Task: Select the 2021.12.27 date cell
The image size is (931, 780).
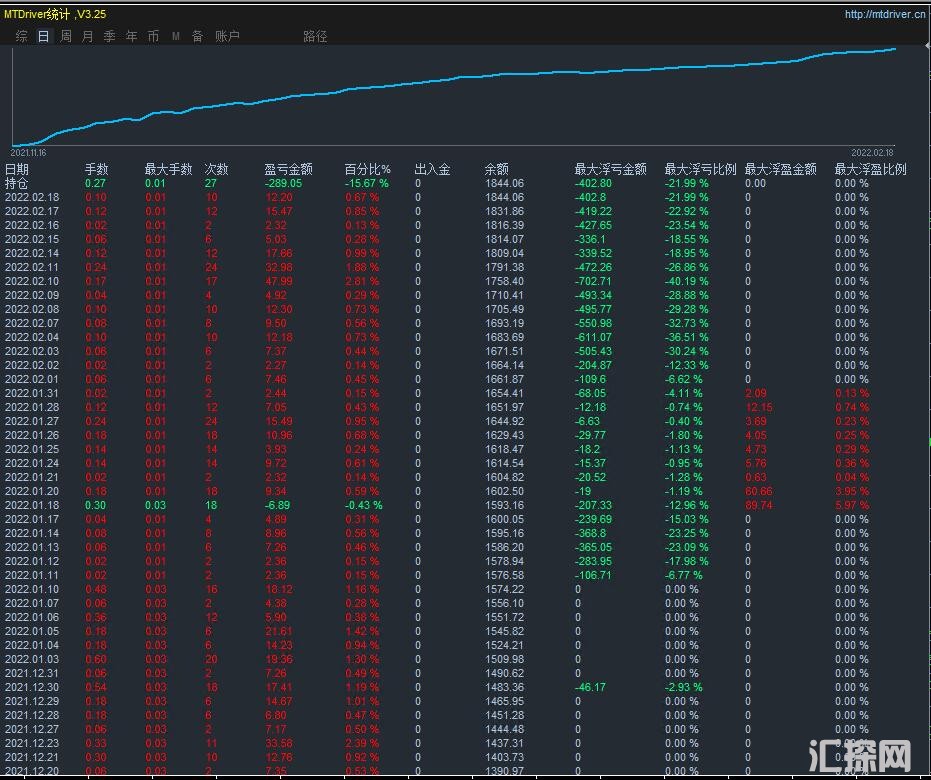Action: coord(32,729)
